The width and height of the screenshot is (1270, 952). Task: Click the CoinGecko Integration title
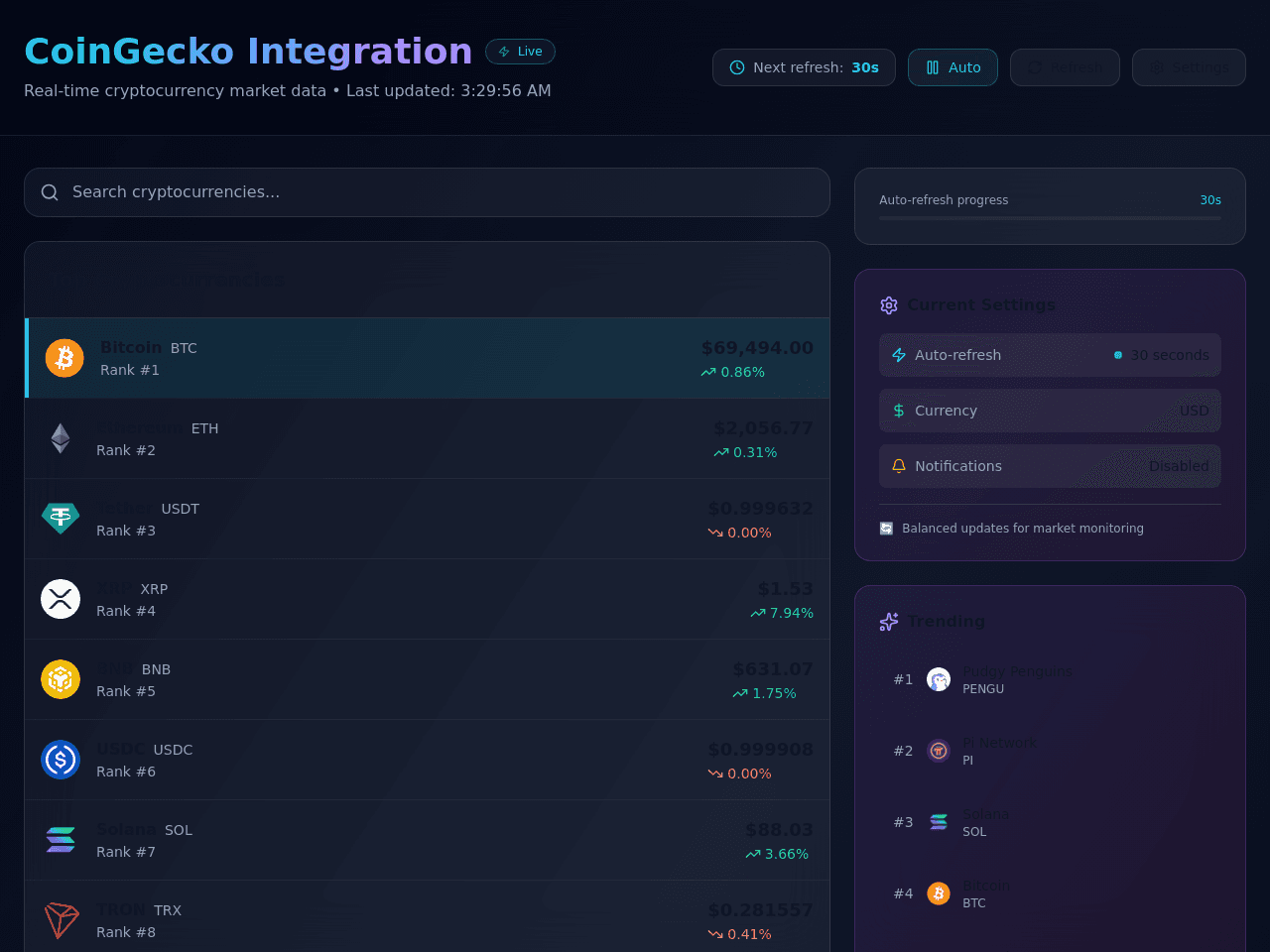pyautogui.click(x=248, y=51)
